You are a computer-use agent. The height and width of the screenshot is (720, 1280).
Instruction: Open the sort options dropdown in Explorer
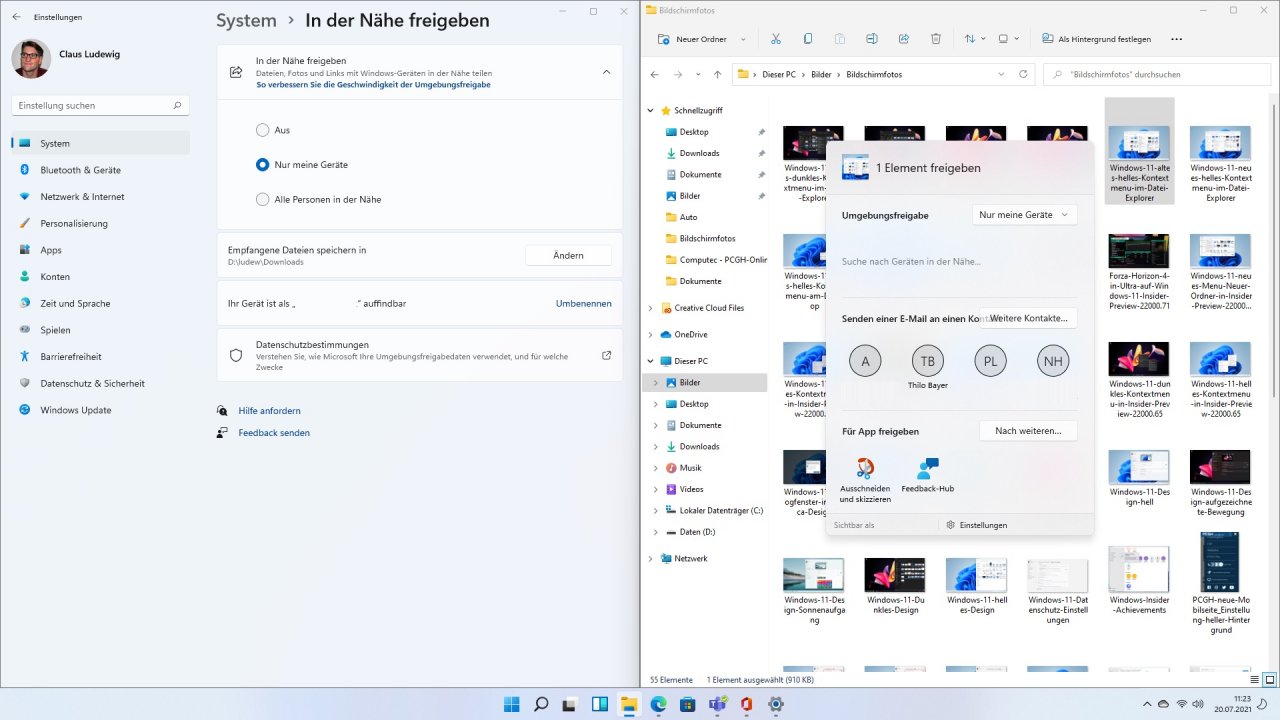click(x=975, y=39)
